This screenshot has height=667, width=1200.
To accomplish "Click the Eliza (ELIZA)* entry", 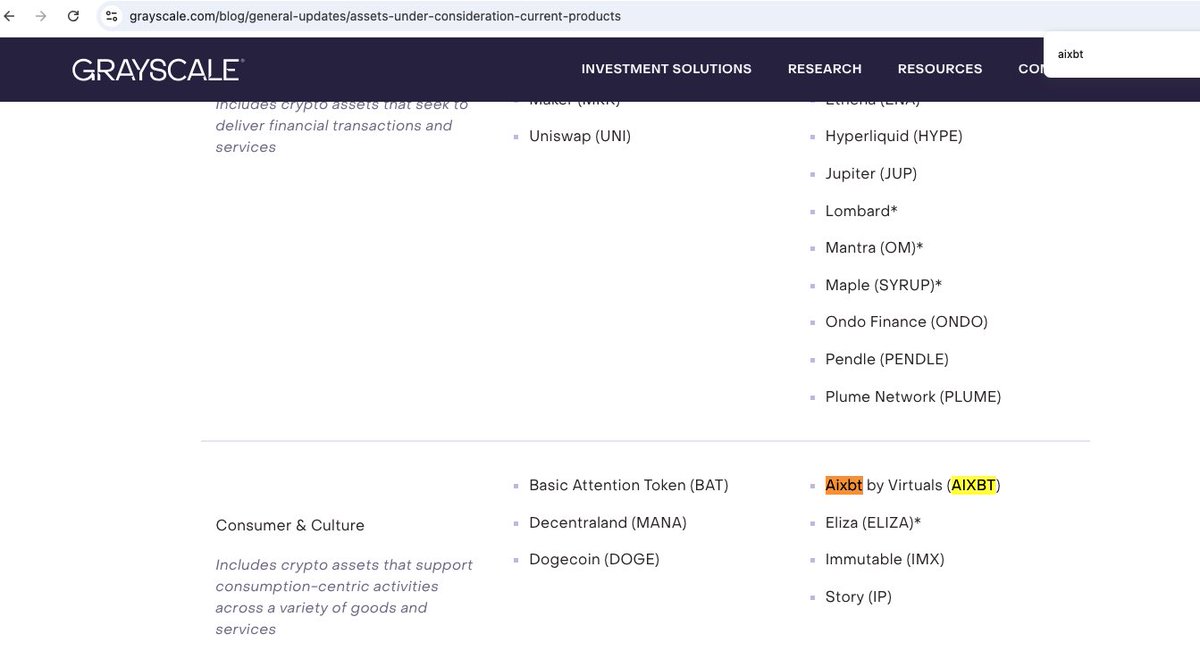I will click(x=872, y=522).
